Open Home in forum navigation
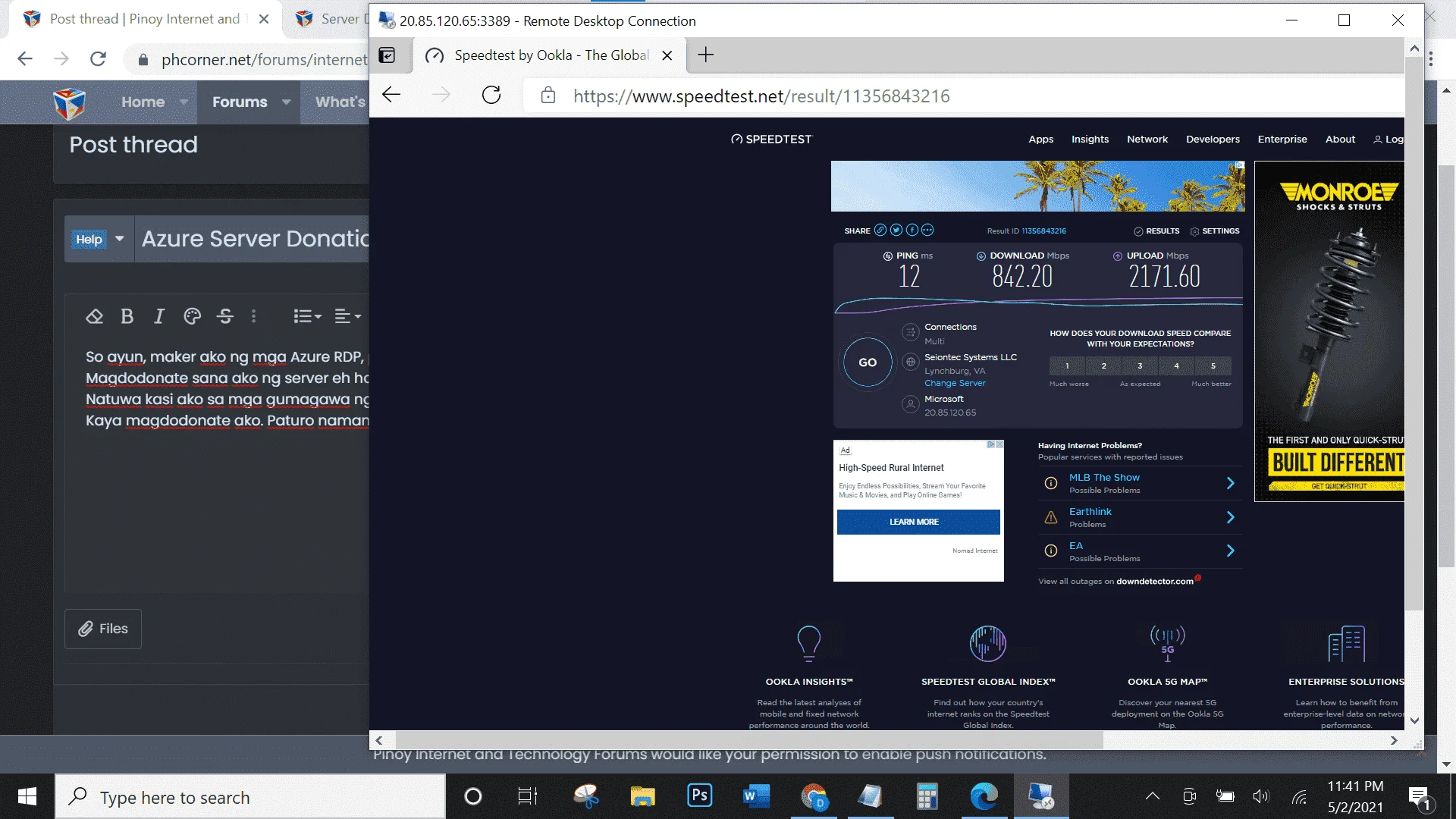The height and width of the screenshot is (819, 1456). [143, 102]
